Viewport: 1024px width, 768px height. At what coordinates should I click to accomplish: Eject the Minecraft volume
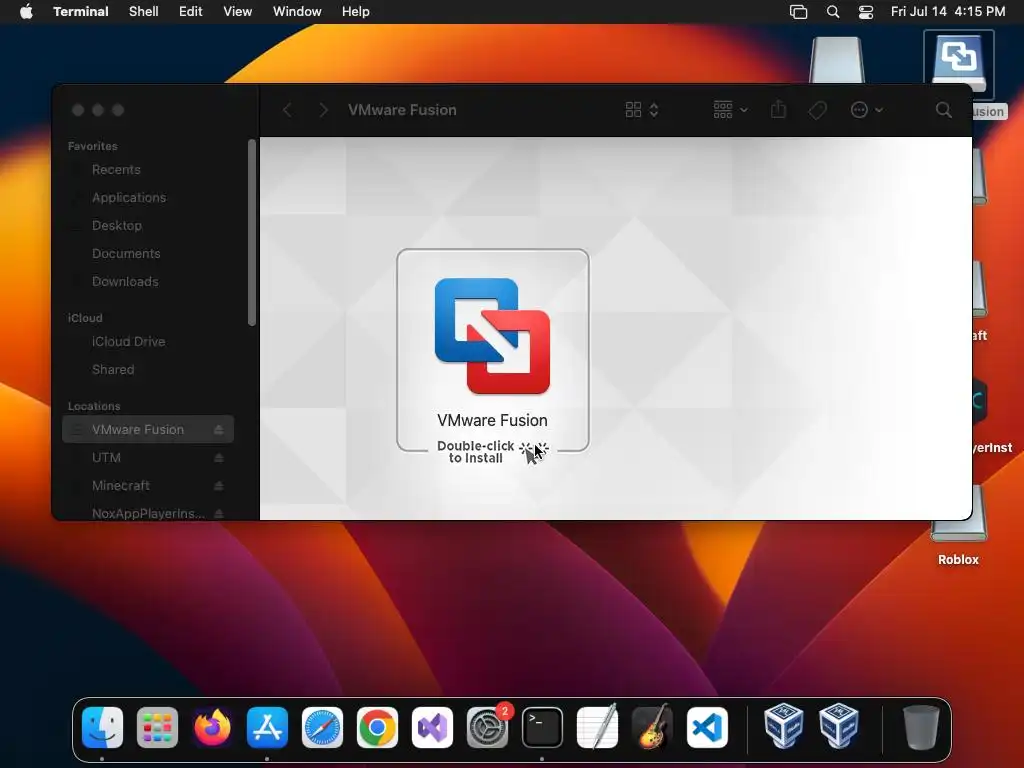point(219,486)
